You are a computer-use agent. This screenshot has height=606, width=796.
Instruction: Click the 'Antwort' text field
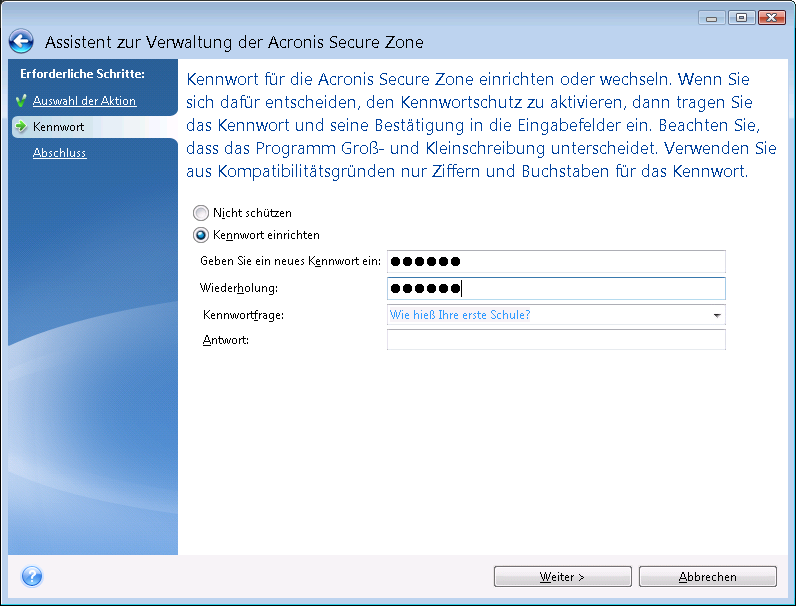click(x=555, y=340)
